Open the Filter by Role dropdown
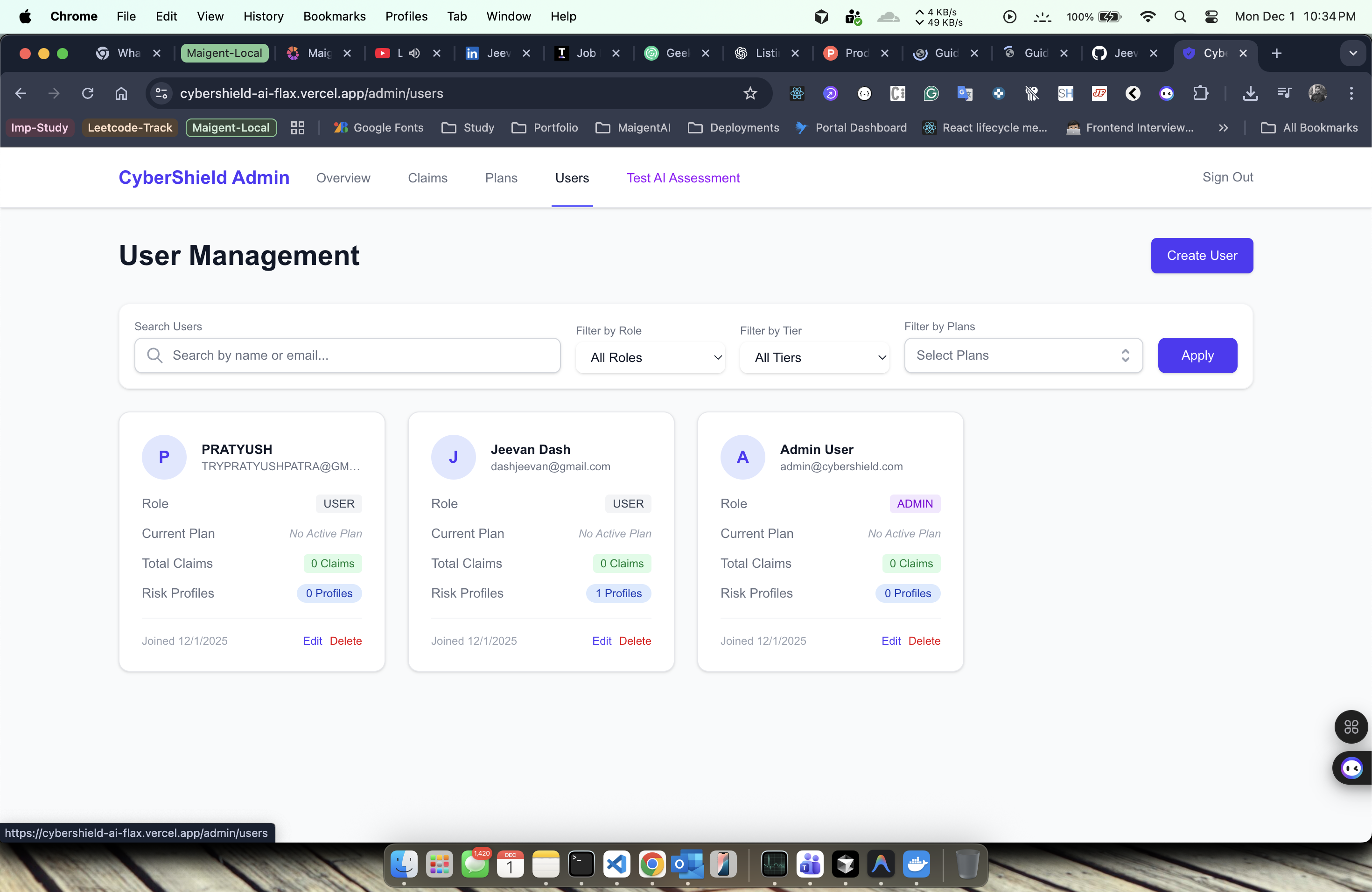Screen dimensions: 1372x892 point(650,357)
